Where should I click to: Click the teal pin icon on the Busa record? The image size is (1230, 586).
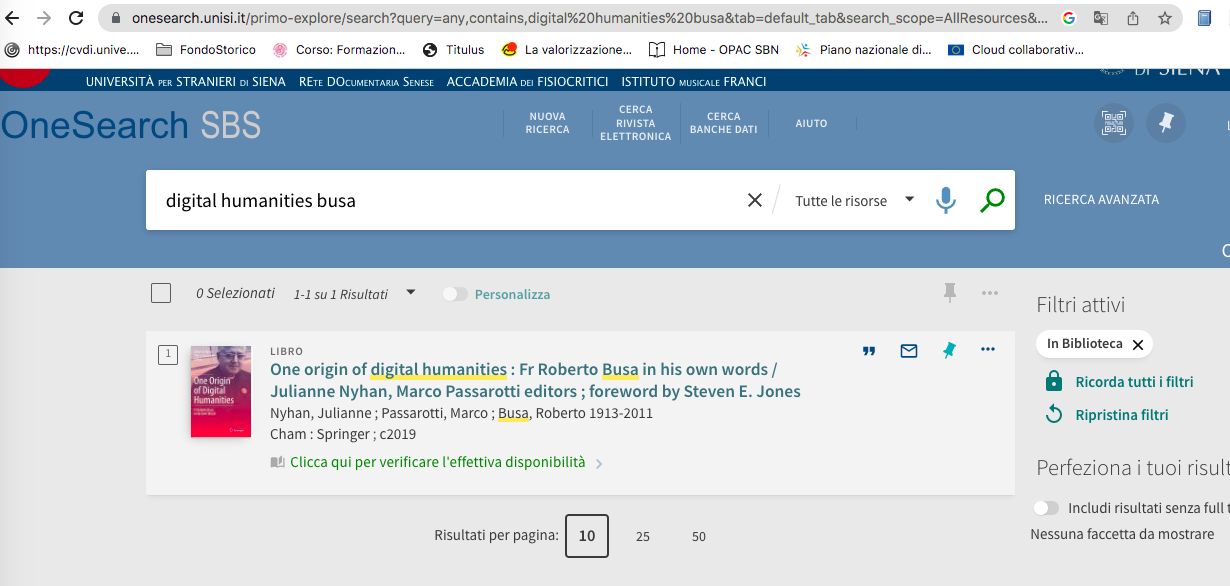949,350
